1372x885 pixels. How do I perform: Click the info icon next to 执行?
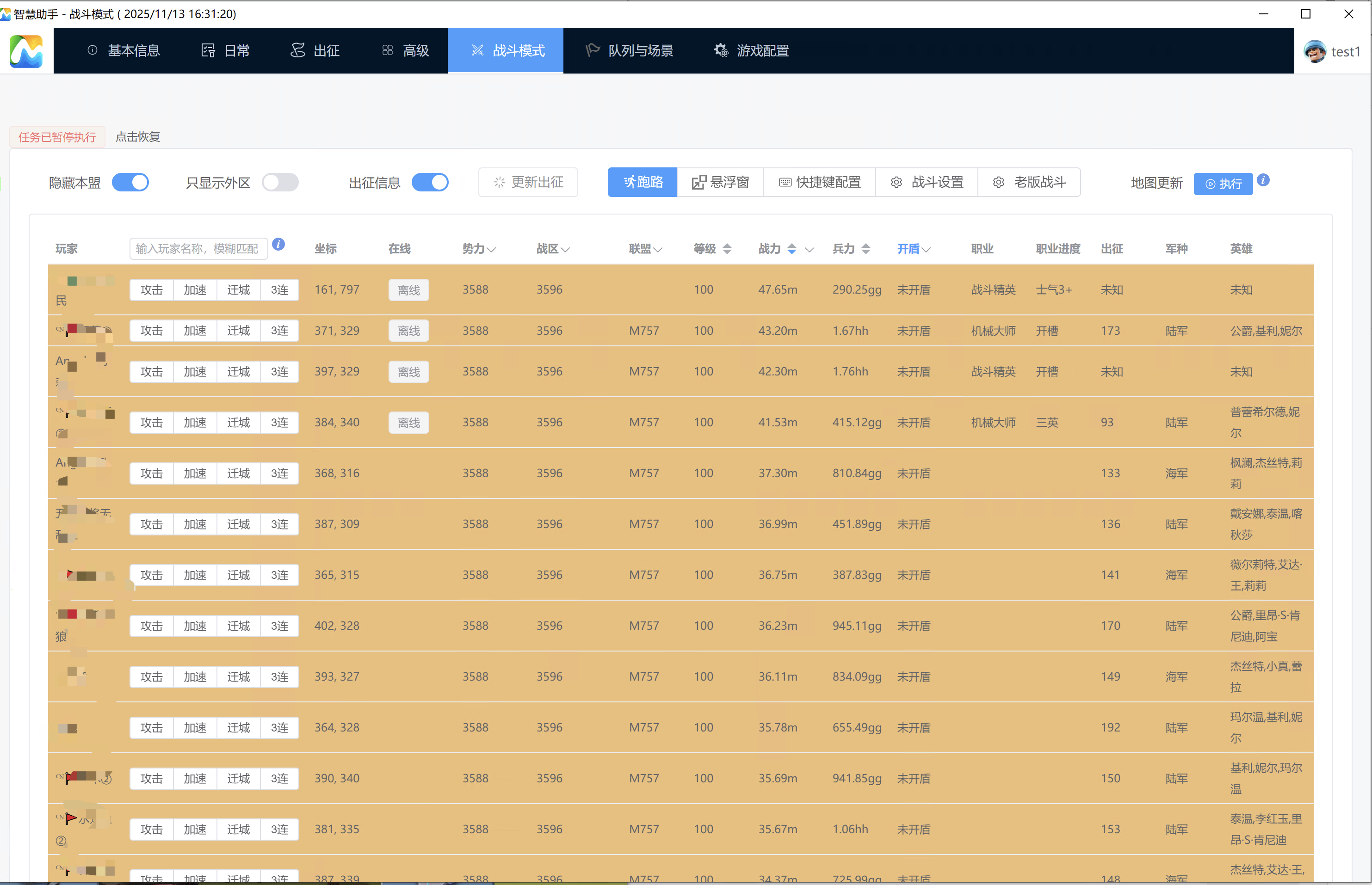(1263, 180)
